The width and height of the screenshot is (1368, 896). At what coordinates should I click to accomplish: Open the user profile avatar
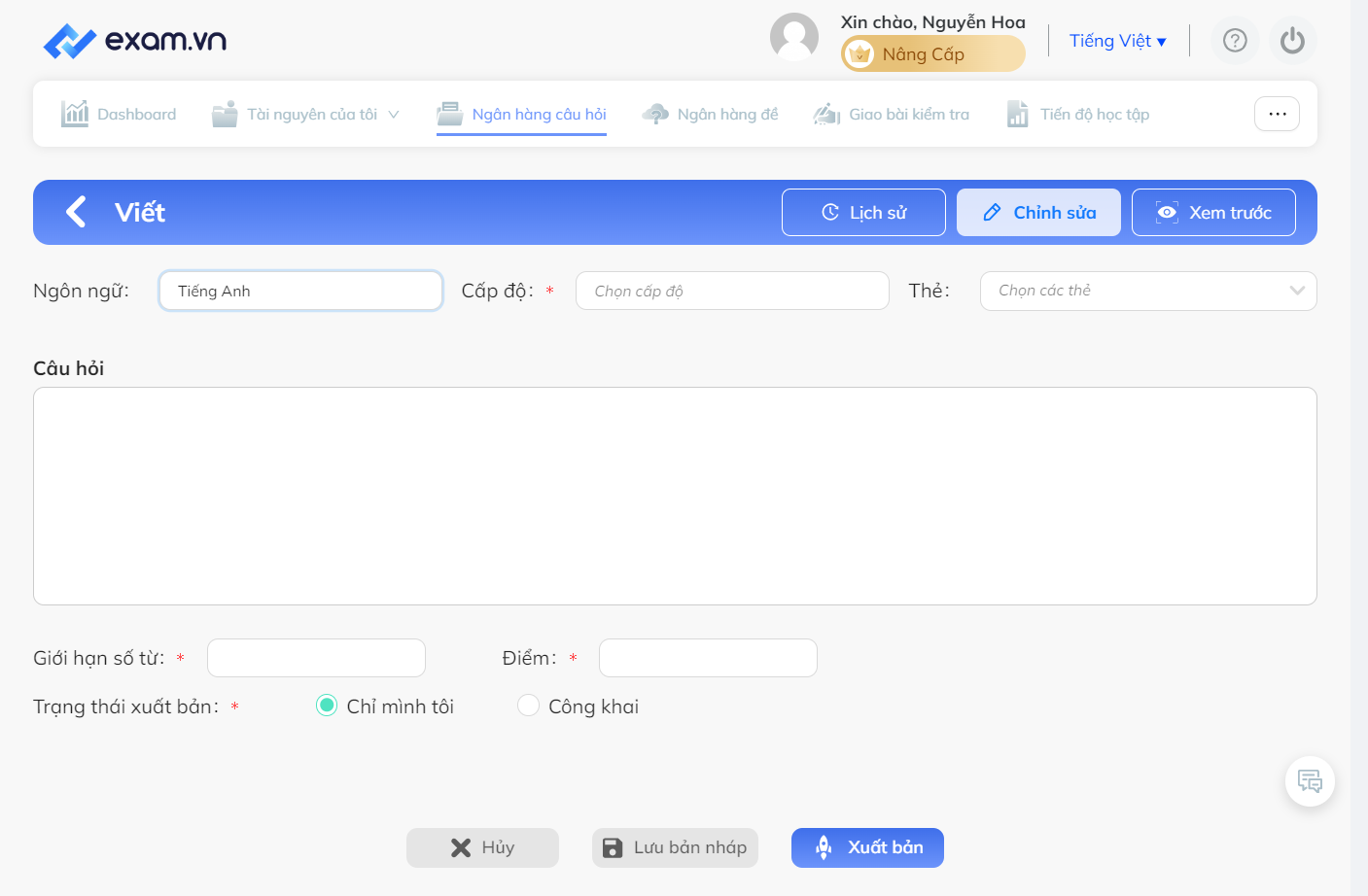pyautogui.click(x=794, y=37)
